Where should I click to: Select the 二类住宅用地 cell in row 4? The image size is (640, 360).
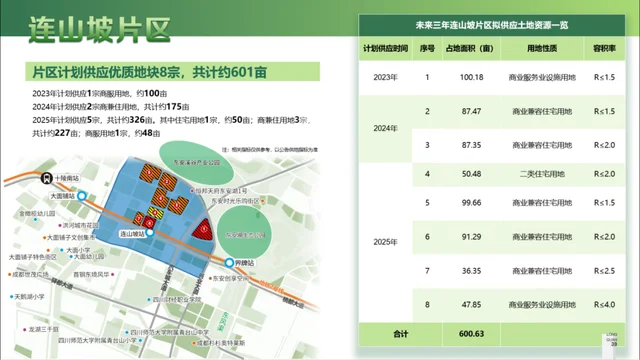[x=542, y=174]
